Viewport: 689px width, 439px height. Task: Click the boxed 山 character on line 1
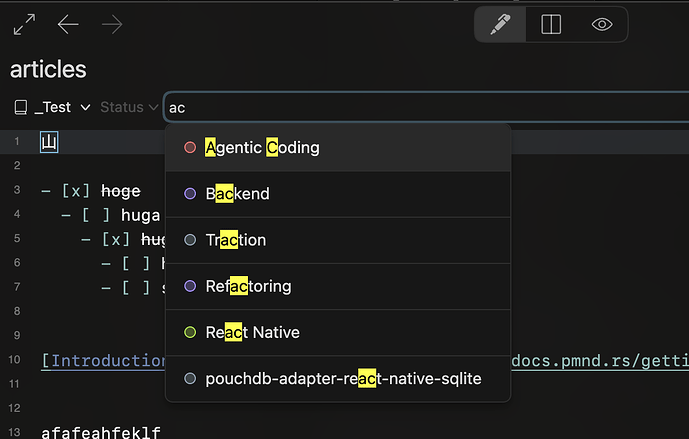click(49, 142)
